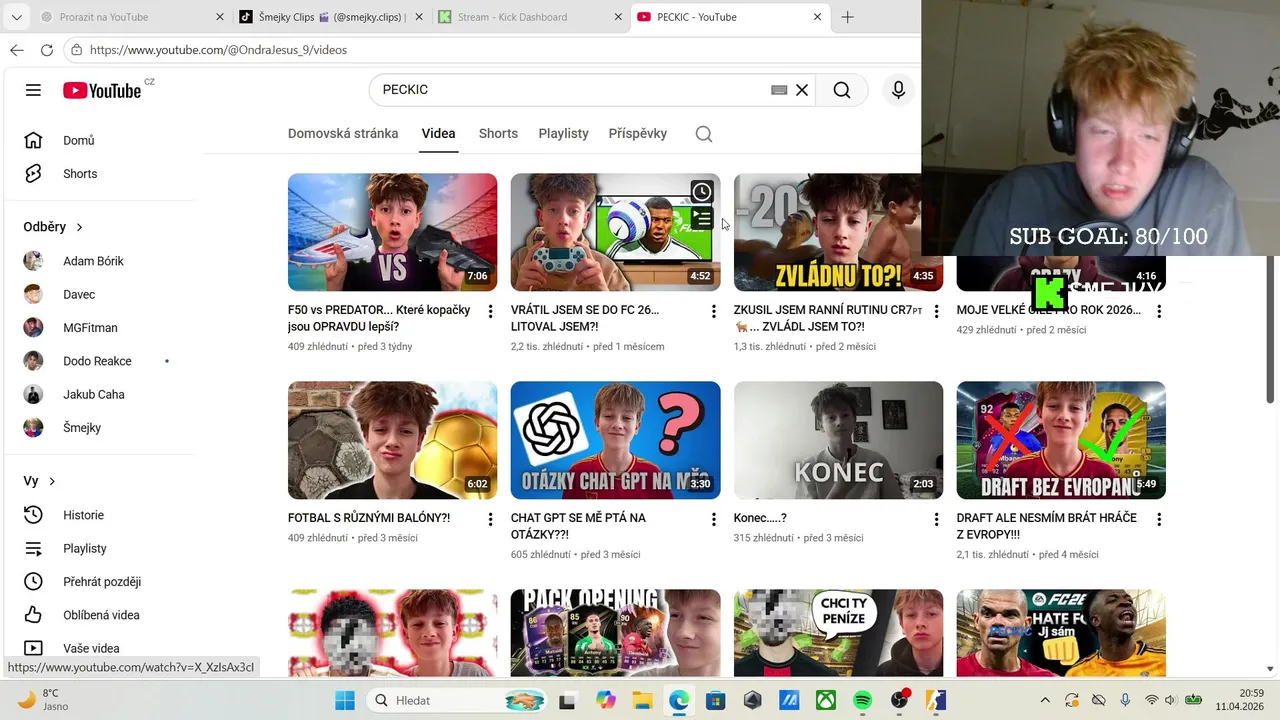View site information icon in address bar
This screenshot has height=720, width=1280.
77,50
